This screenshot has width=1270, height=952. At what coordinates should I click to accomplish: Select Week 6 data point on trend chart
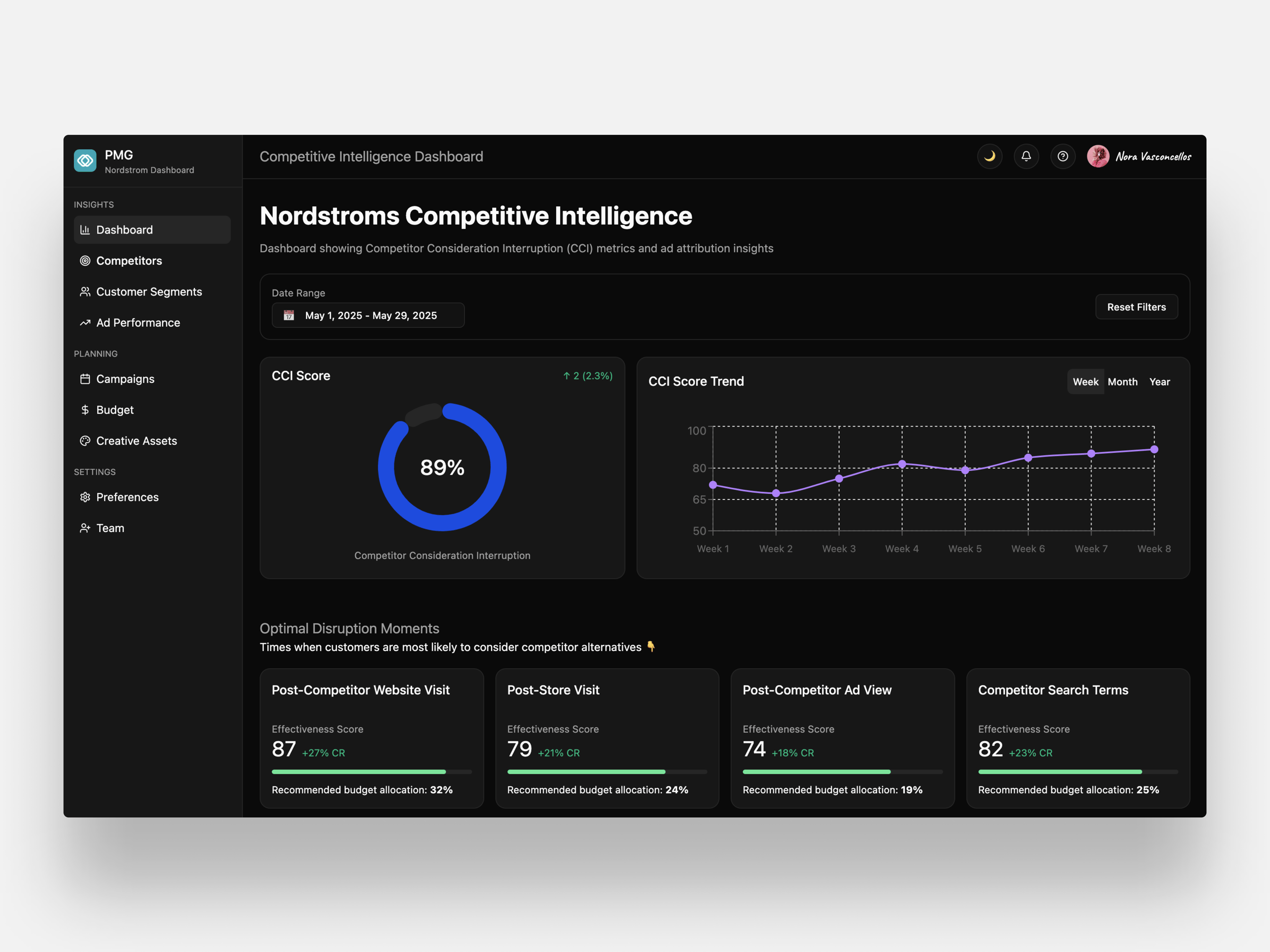[1028, 457]
